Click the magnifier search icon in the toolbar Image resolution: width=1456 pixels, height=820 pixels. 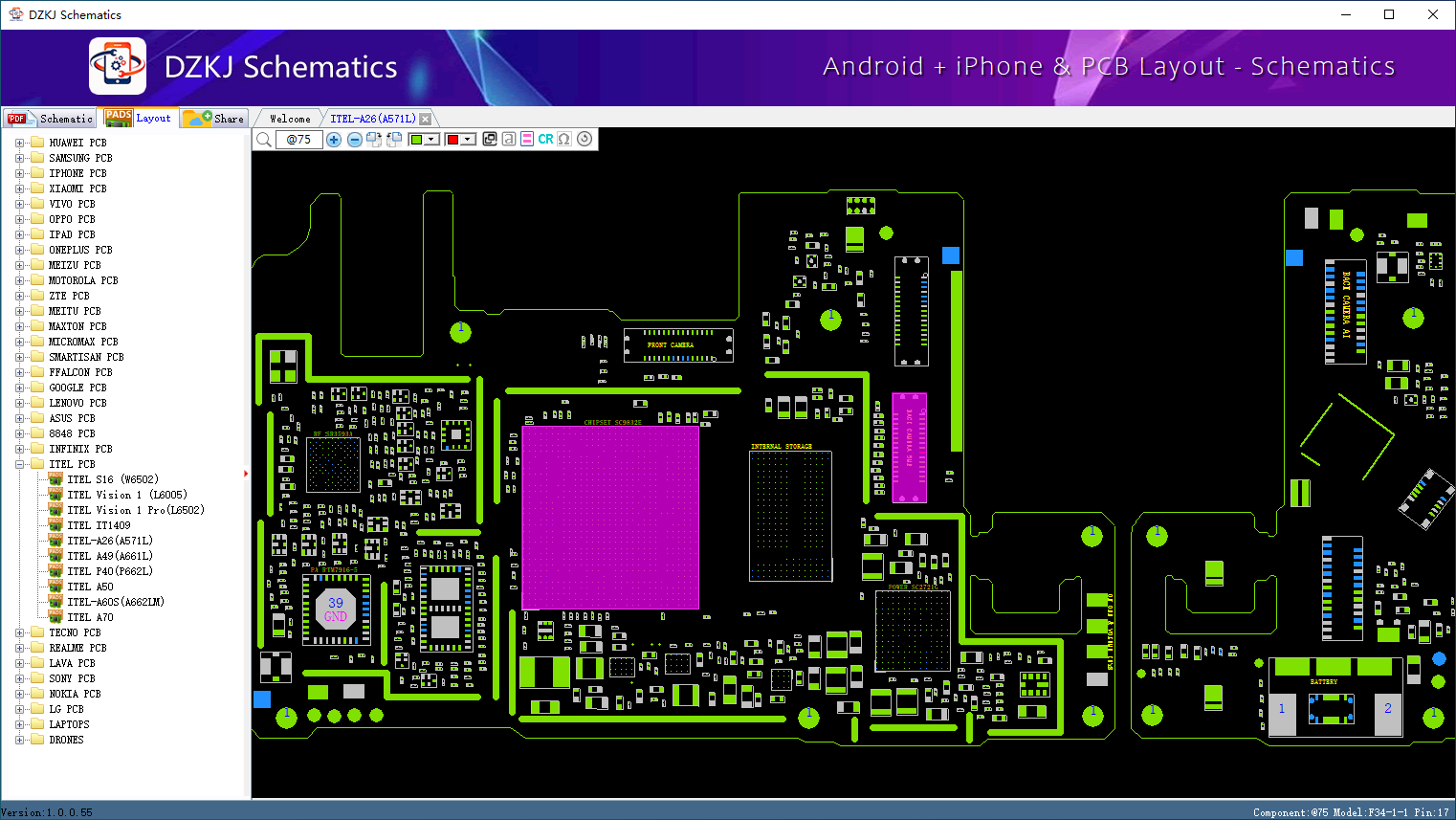[264, 140]
